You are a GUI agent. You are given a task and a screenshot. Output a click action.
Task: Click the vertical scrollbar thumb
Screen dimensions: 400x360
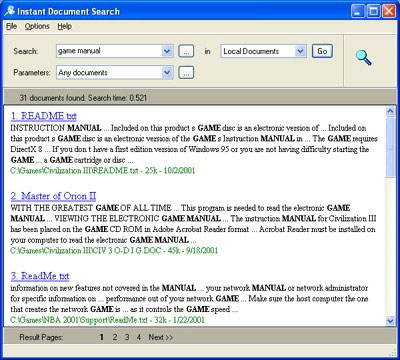click(390, 147)
